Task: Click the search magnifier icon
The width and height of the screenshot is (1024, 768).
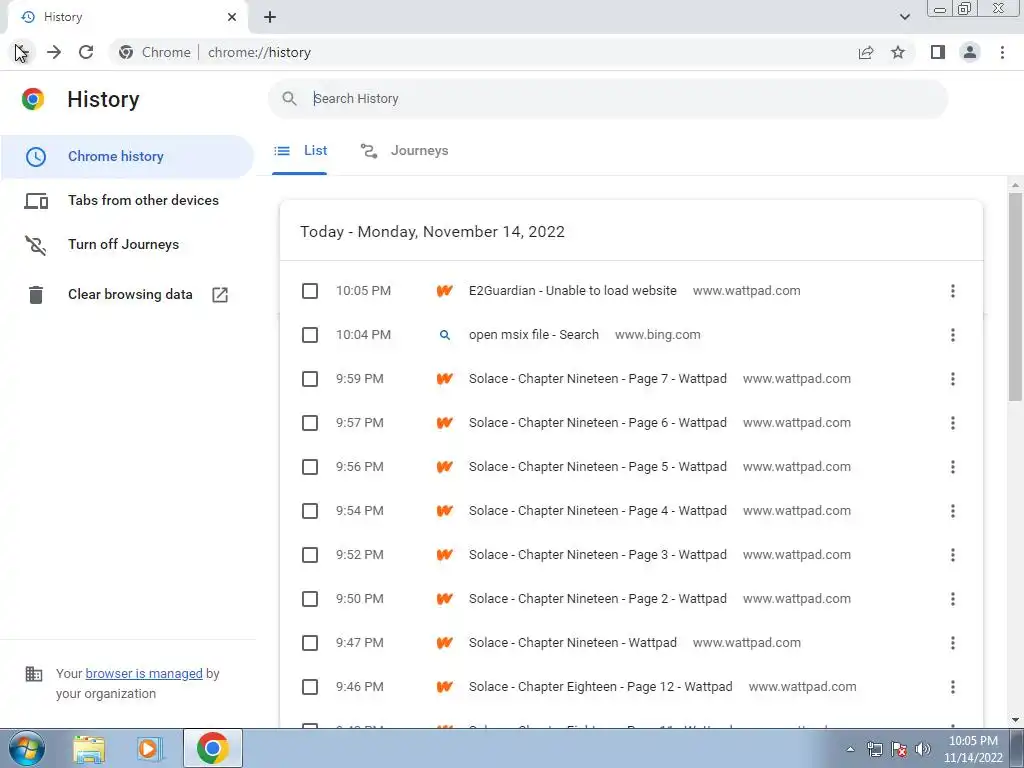Action: coord(289,99)
